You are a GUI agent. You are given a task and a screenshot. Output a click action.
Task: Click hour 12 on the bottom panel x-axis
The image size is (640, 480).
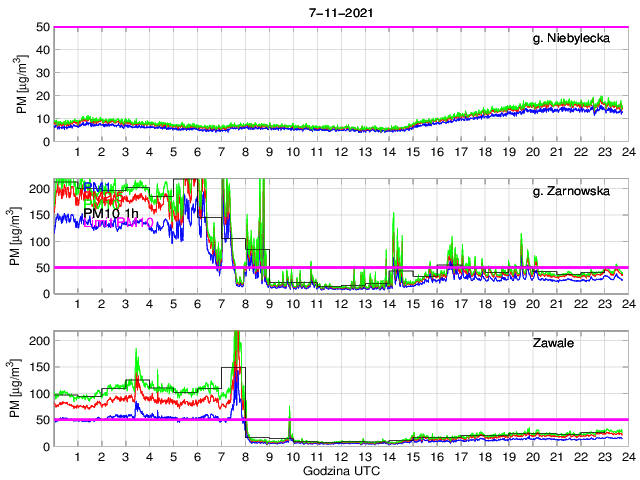click(x=340, y=457)
